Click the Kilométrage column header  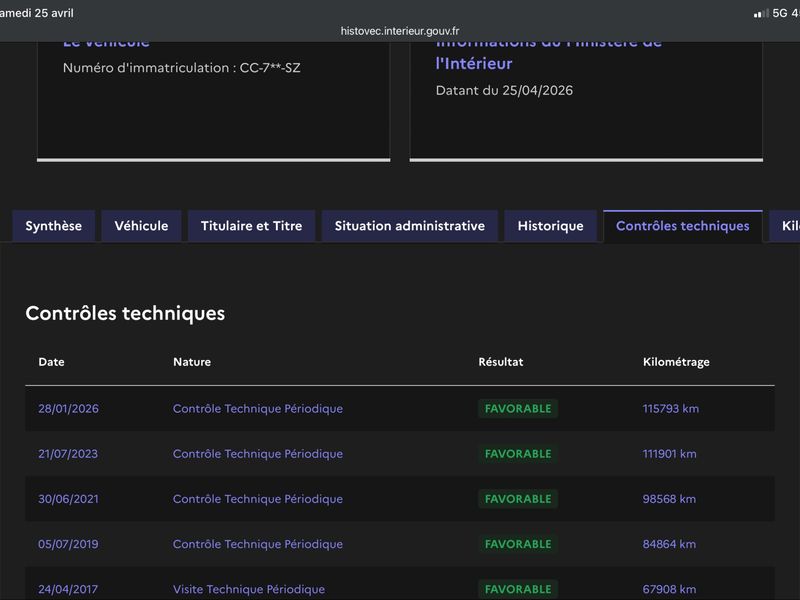pyautogui.click(x=675, y=362)
